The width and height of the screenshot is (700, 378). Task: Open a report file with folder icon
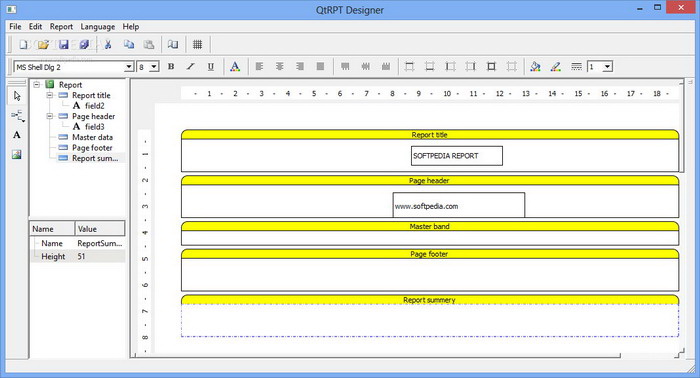43,44
